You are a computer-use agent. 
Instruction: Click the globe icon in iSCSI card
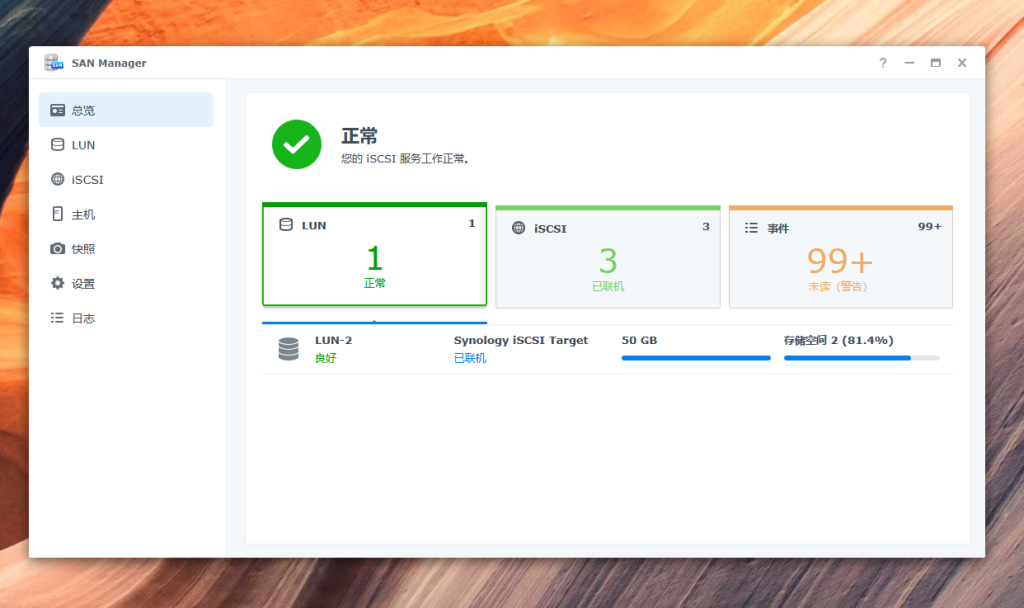(x=518, y=228)
